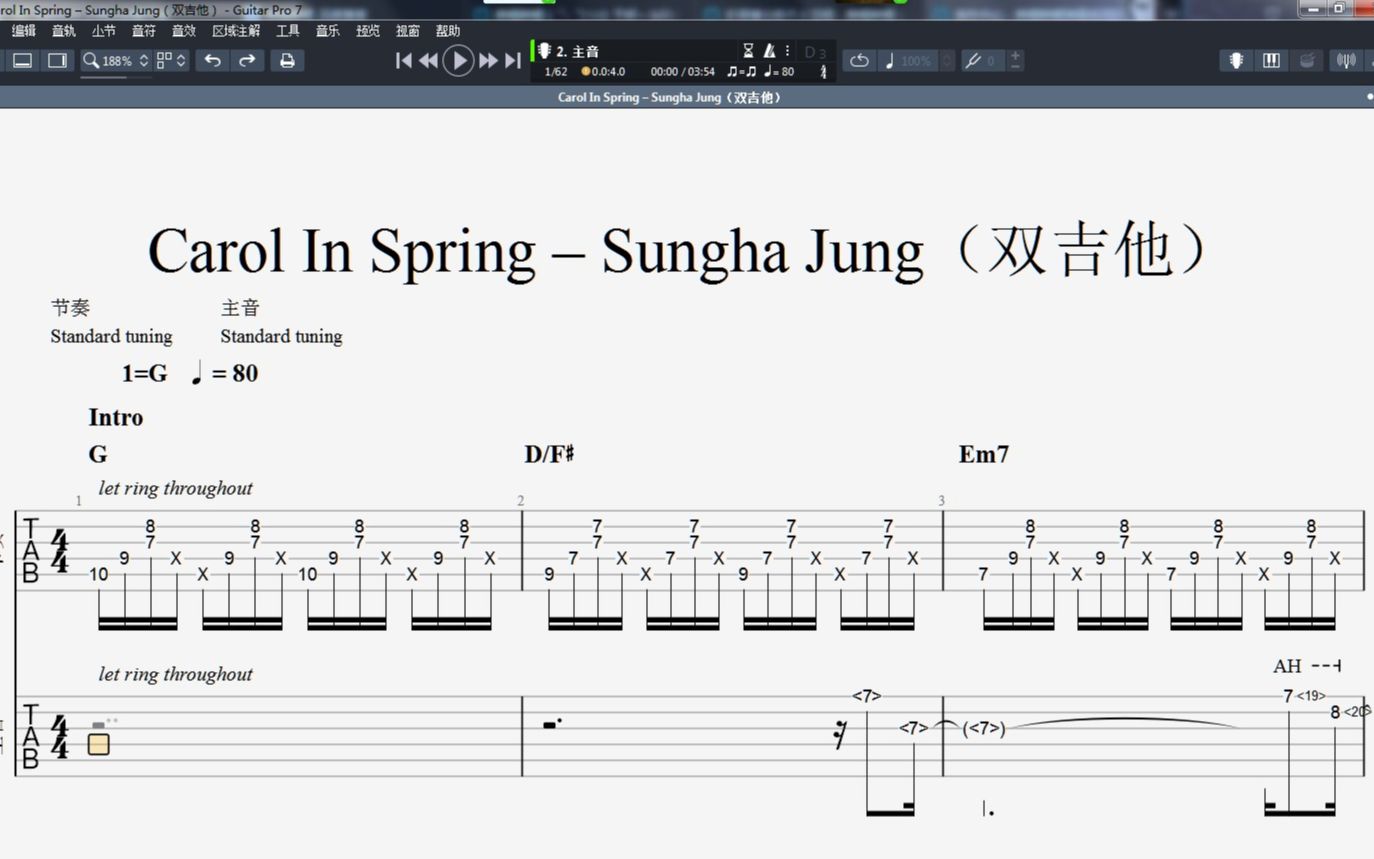Click the upper let ring throughout annotation
The width and height of the screenshot is (1374, 859).
click(x=175, y=488)
